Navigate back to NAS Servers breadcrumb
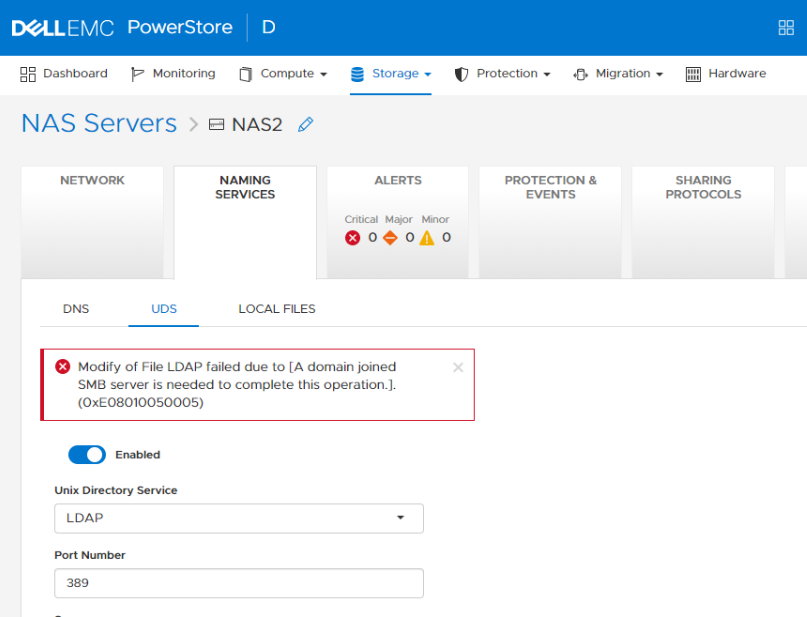This screenshot has height=617, width=807. pyautogui.click(x=99, y=124)
